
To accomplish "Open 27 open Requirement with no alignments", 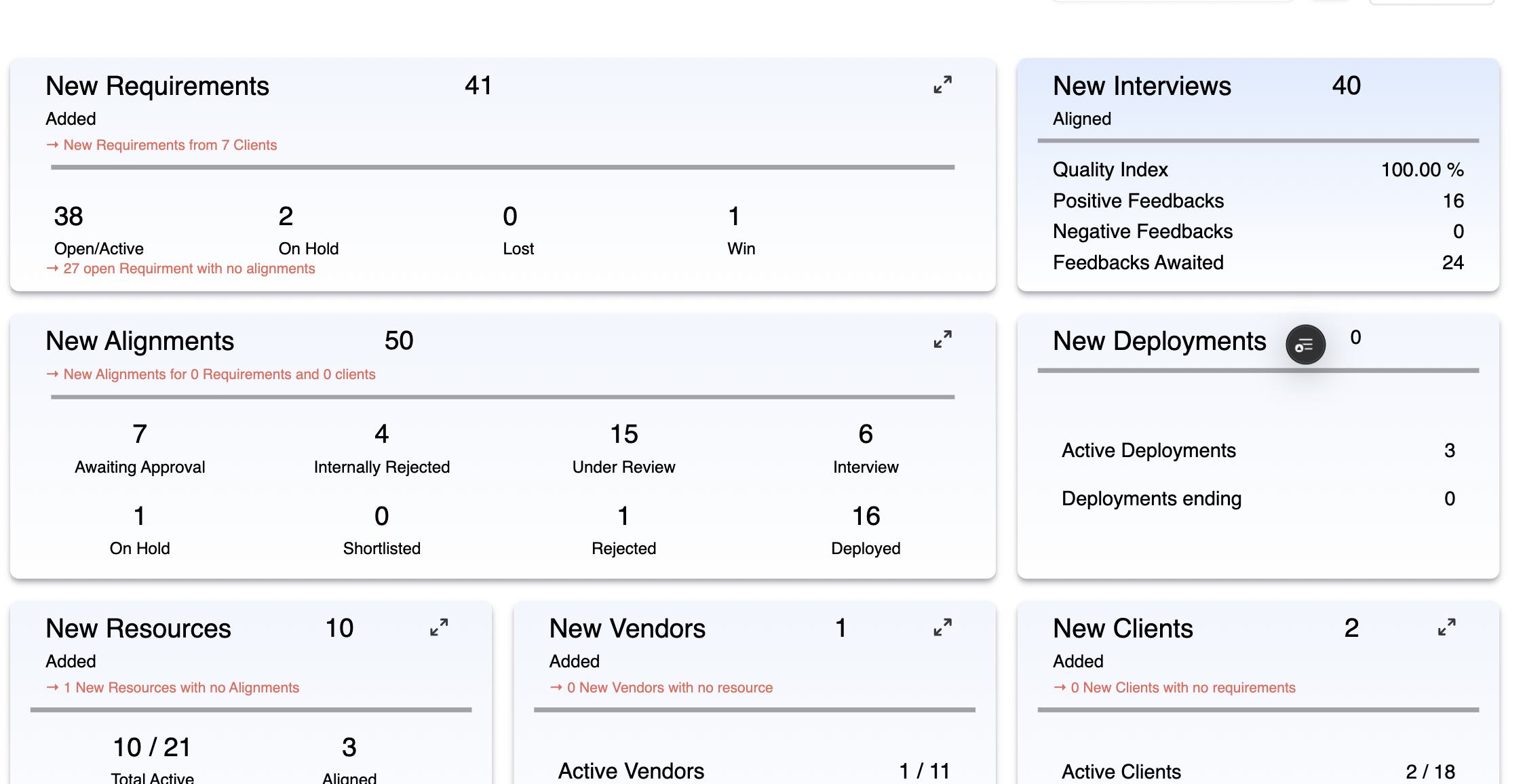I will coord(180,269).
